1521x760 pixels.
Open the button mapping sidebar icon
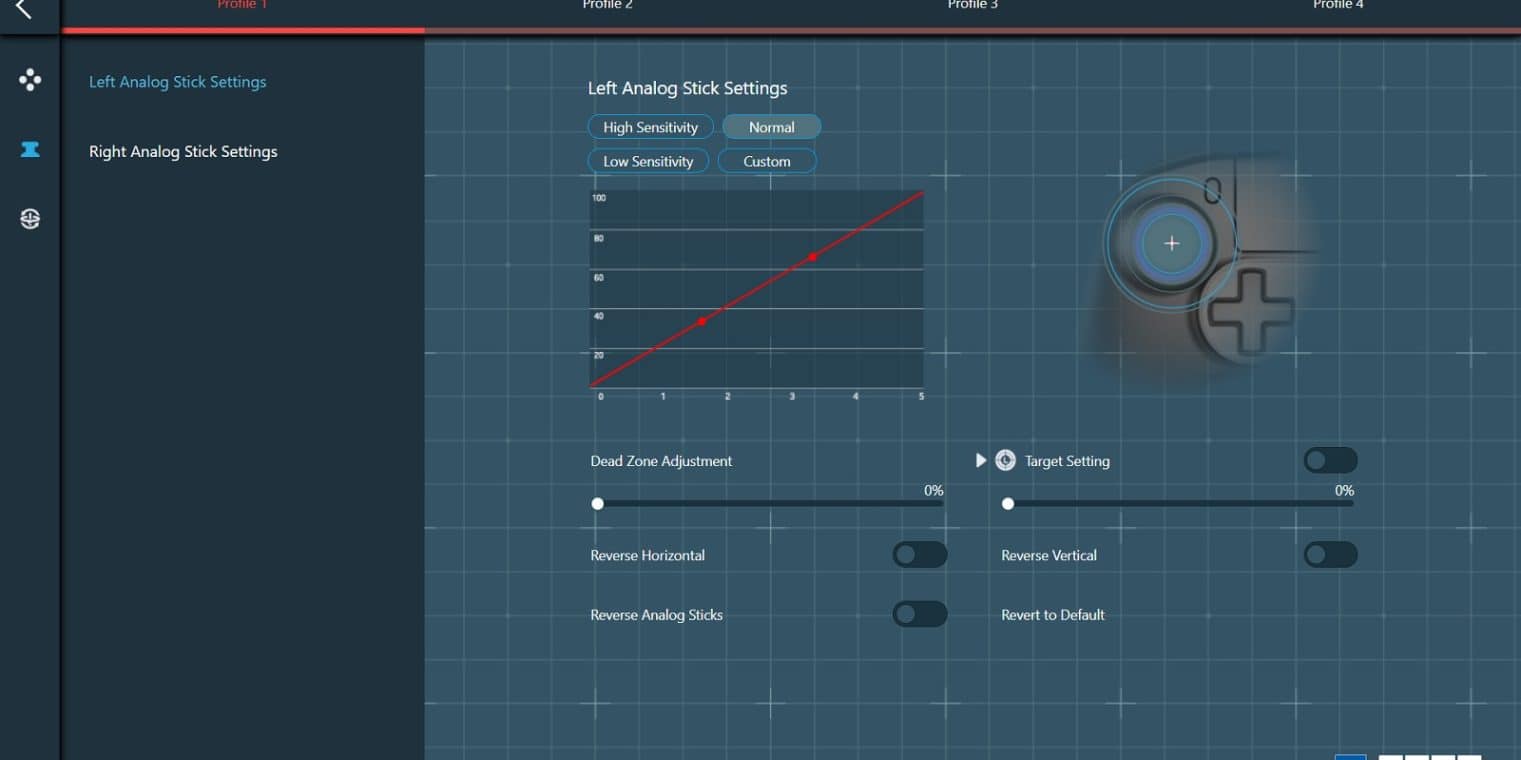(30, 80)
